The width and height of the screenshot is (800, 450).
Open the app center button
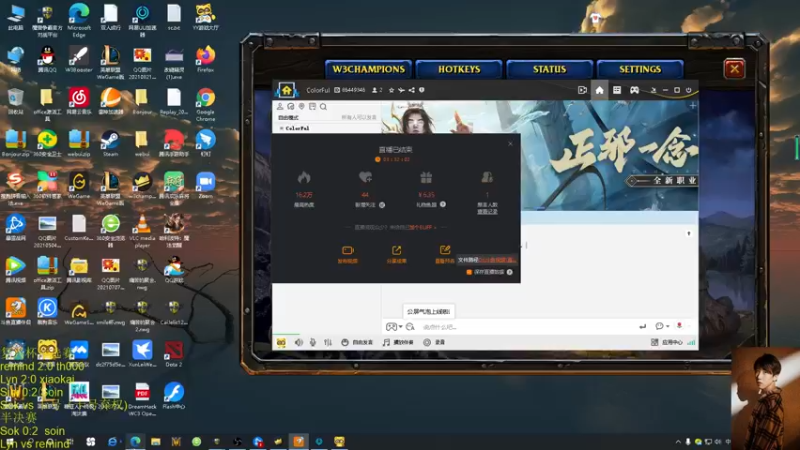pos(667,342)
